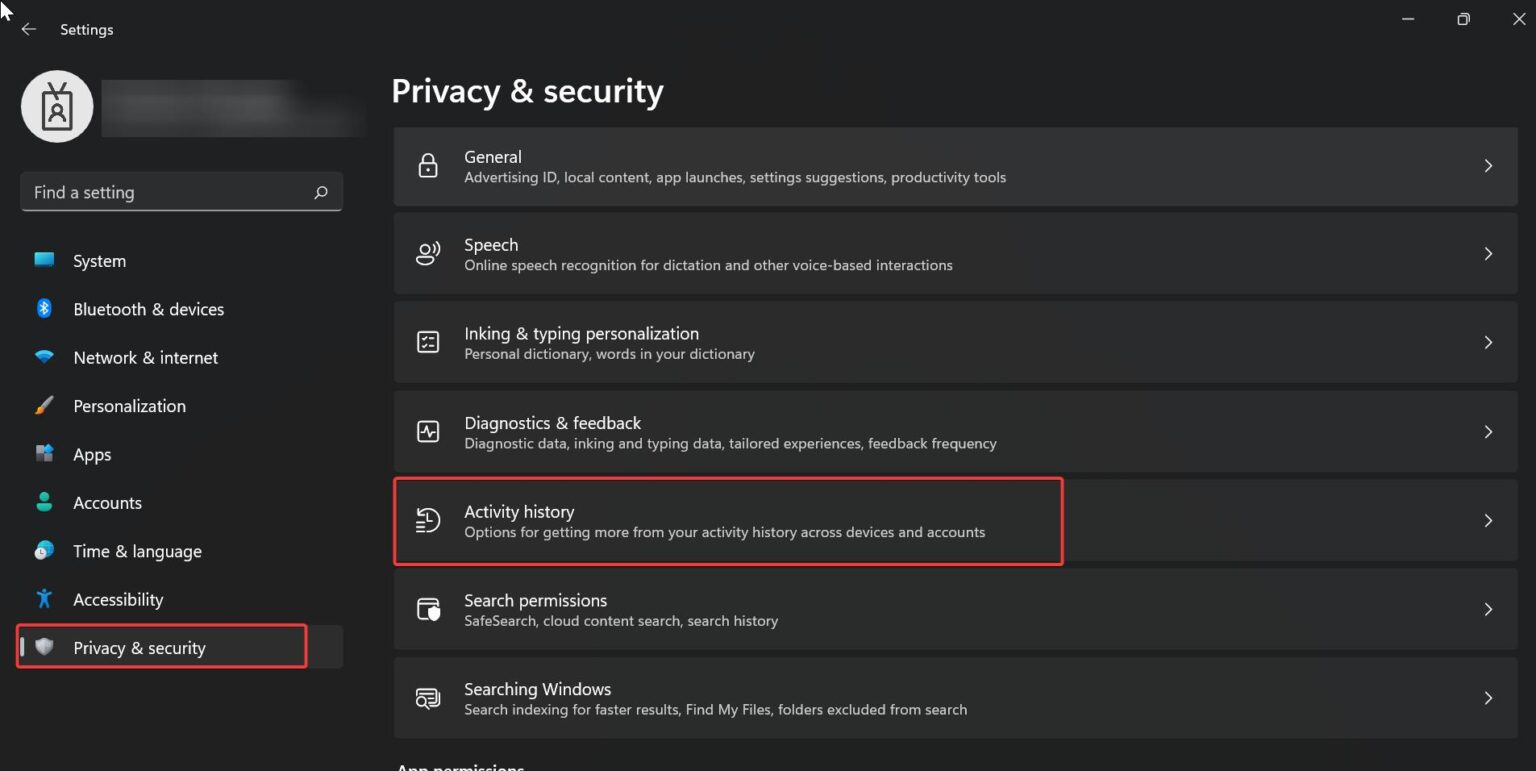Screen dimensions: 1536x771
Task: Open Search permissions via its chevron
Action: pyautogui.click(x=1488, y=609)
